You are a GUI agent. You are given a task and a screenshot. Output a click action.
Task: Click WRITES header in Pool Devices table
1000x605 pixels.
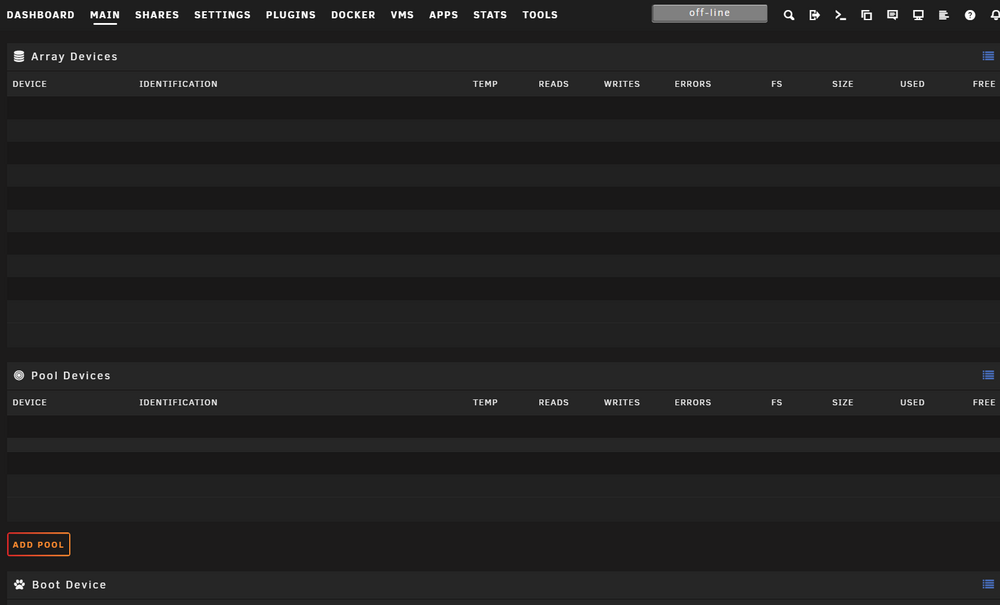(x=622, y=402)
